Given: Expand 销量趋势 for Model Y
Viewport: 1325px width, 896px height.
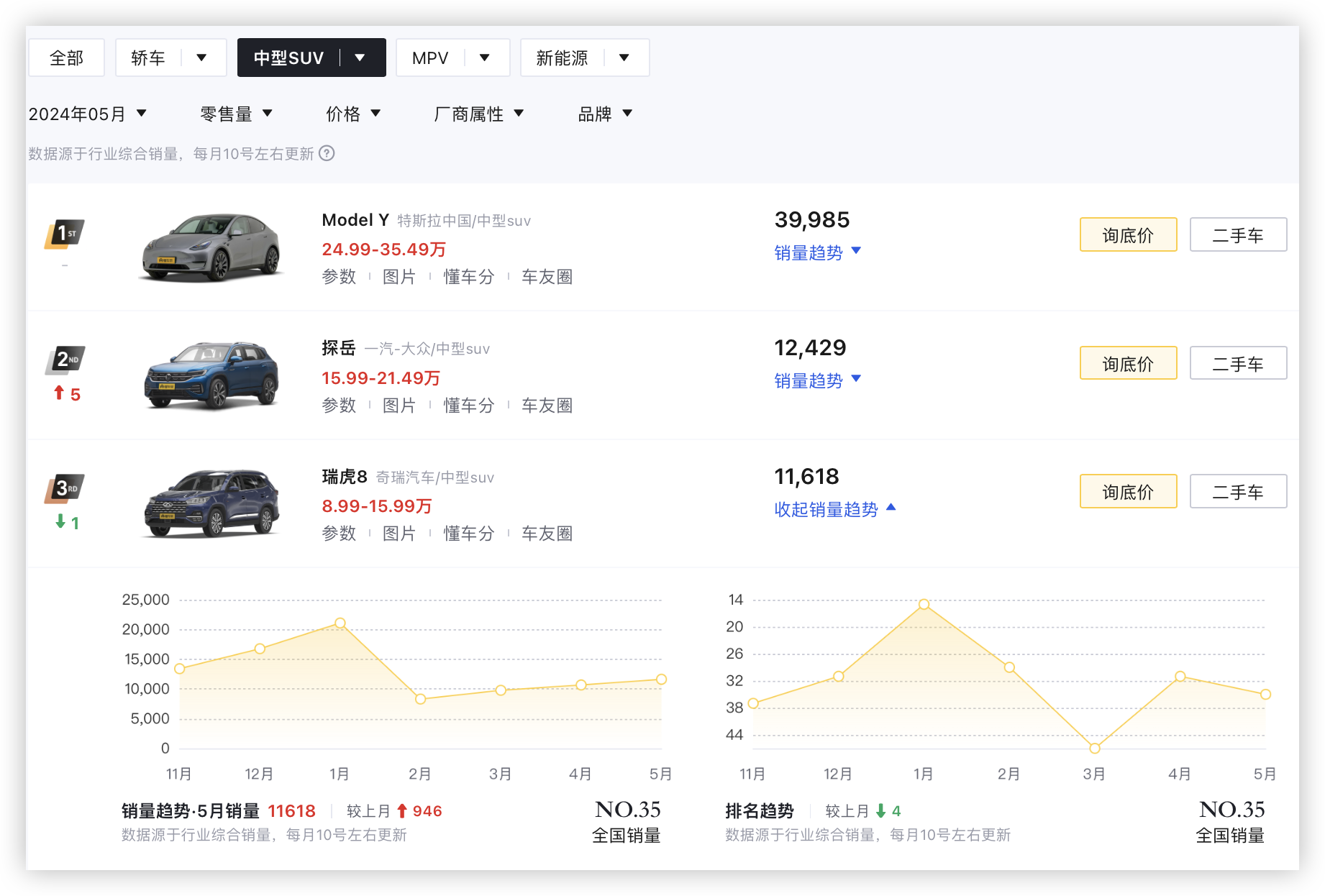Looking at the screenshot, I should 817,252.
